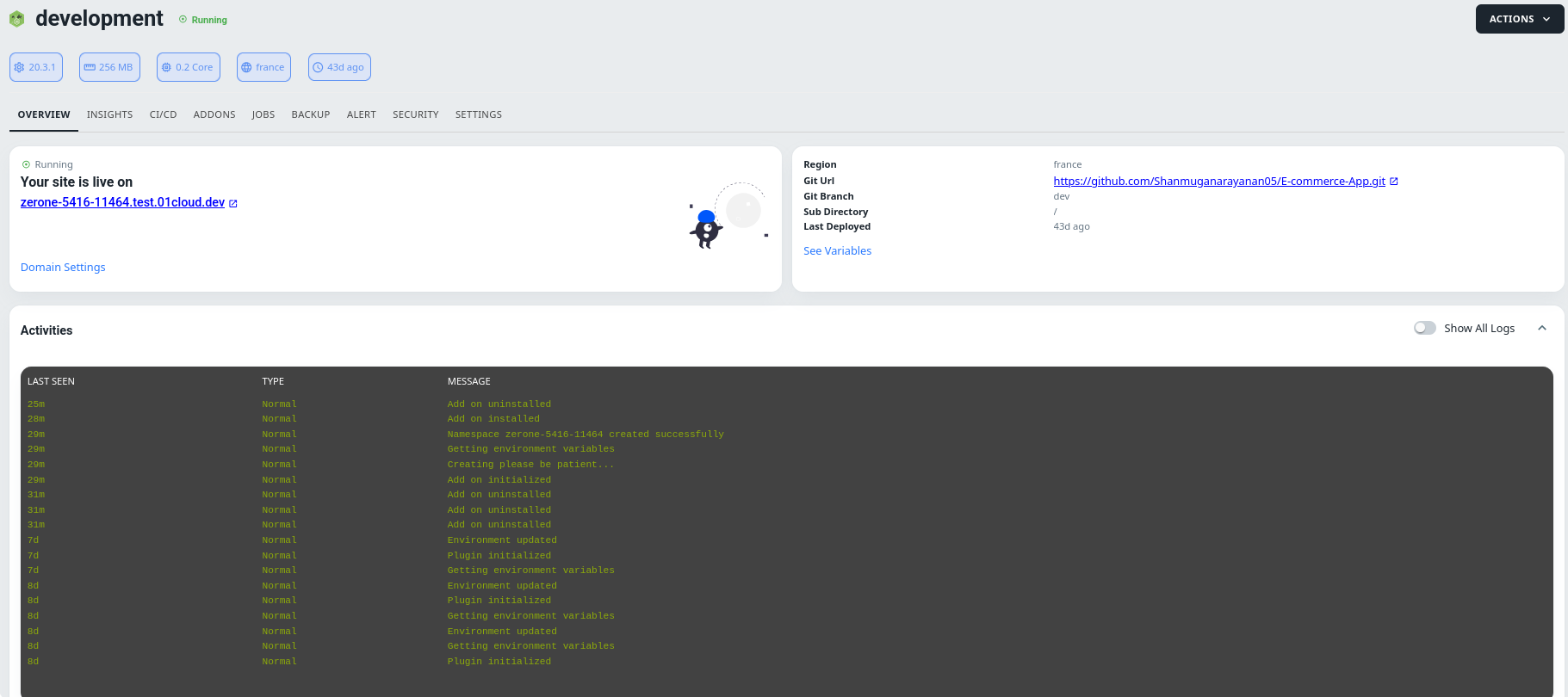Viewport: 1568px width, 697px height.
Task: Click the france region globe chip
Action: coord(263,67)
